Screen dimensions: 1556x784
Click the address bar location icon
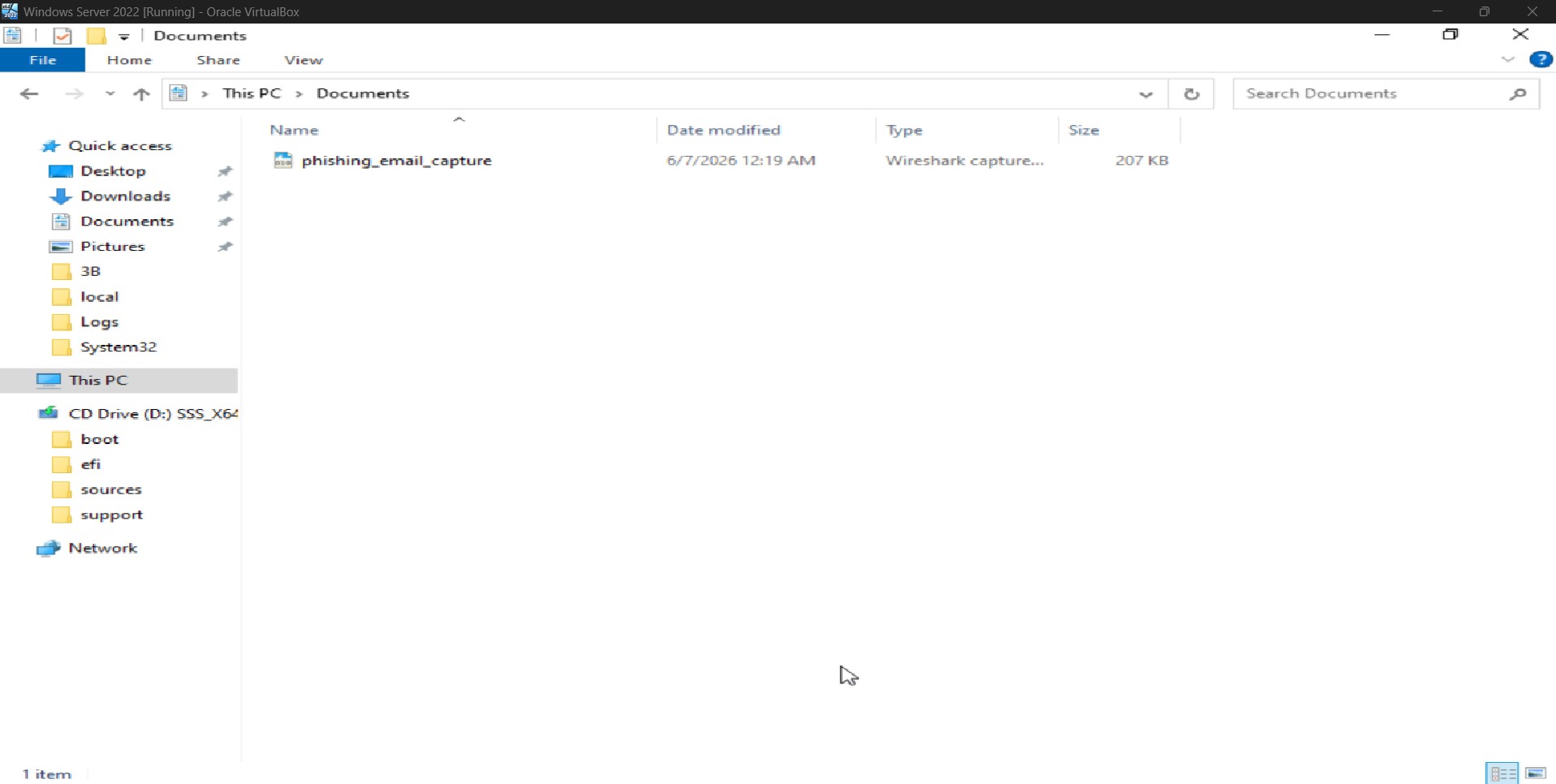pyautogui.click(x=179, y=93)
